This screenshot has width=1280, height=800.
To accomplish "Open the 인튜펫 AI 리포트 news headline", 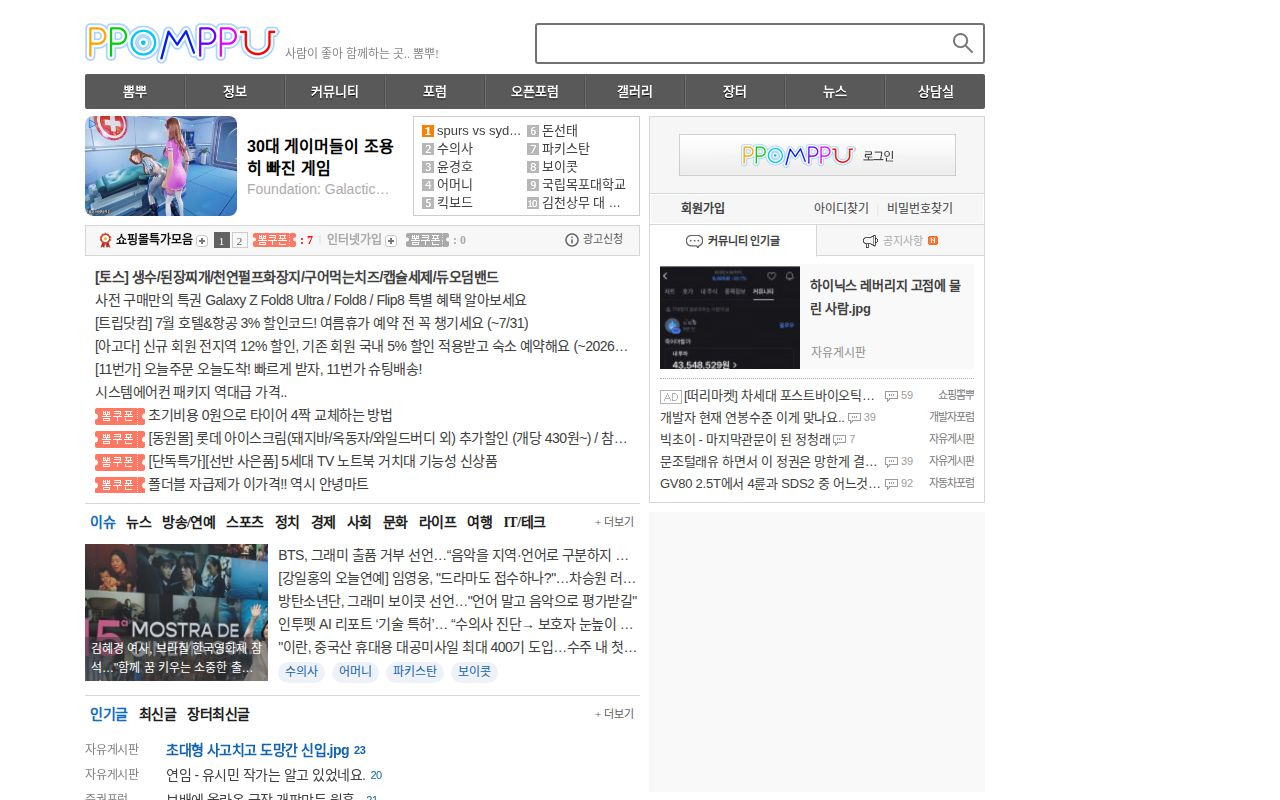I will click(456, 624).
